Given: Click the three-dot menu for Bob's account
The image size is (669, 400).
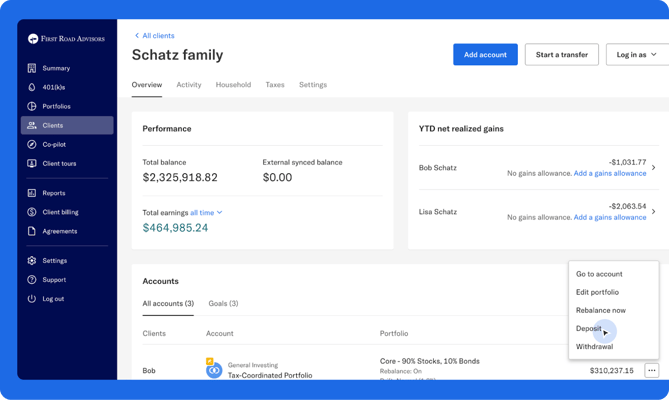Looking at the screenshot, I should [x=651, y=371].
